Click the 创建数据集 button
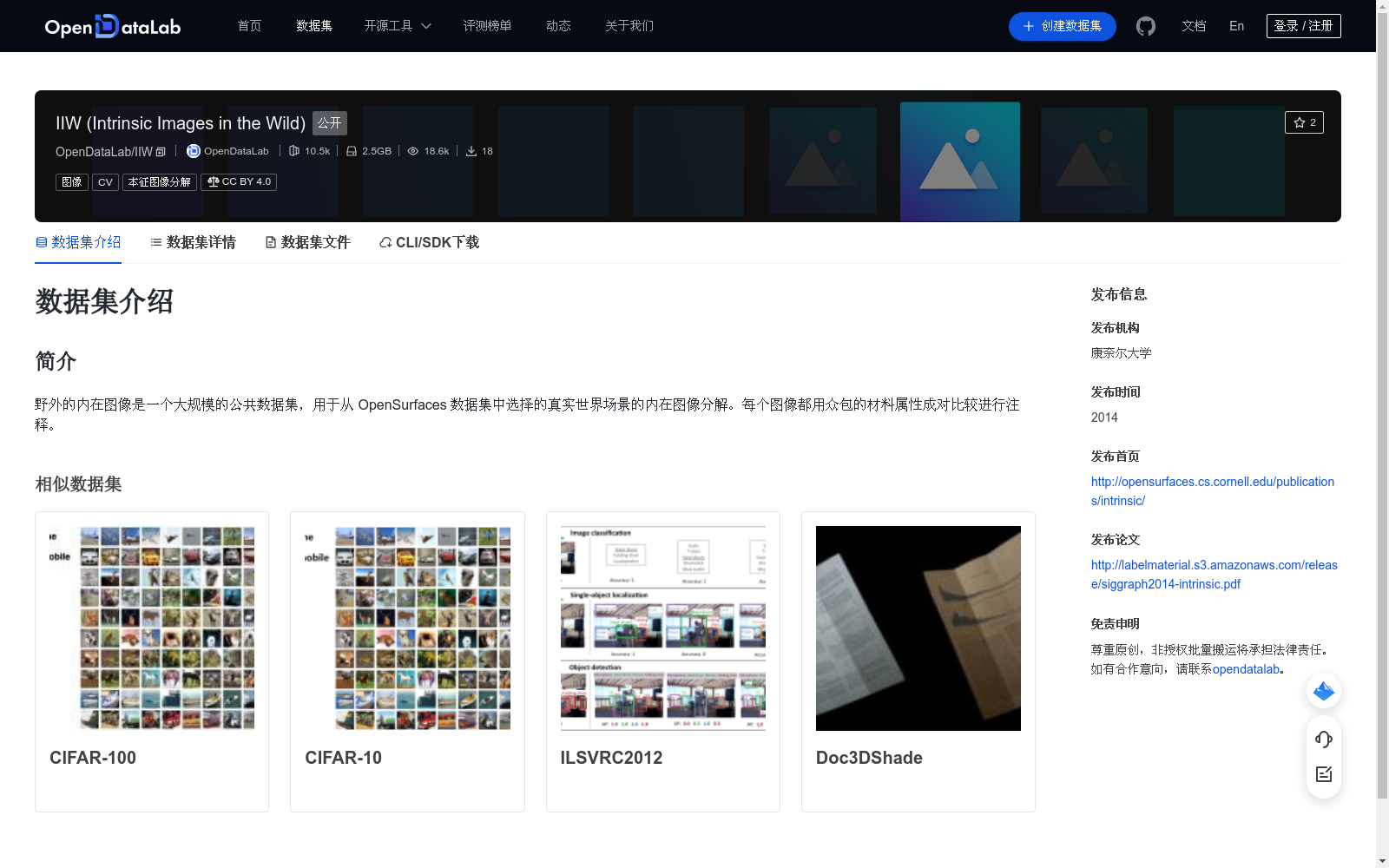The width and height of the screenshot is (1389, 868). pyautogui.click(x=1062, y=26)
